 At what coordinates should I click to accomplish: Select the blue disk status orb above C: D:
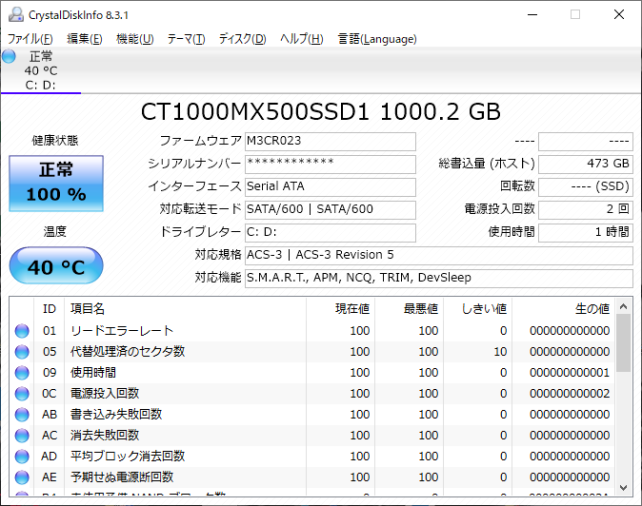pyautogui.click(x=9, y=56)
